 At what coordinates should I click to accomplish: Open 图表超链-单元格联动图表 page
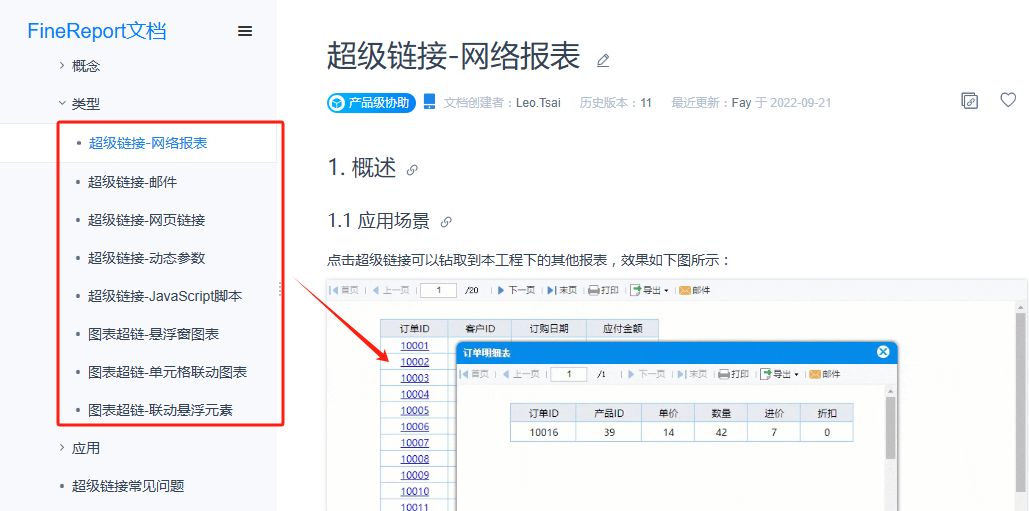coord(168,373)
